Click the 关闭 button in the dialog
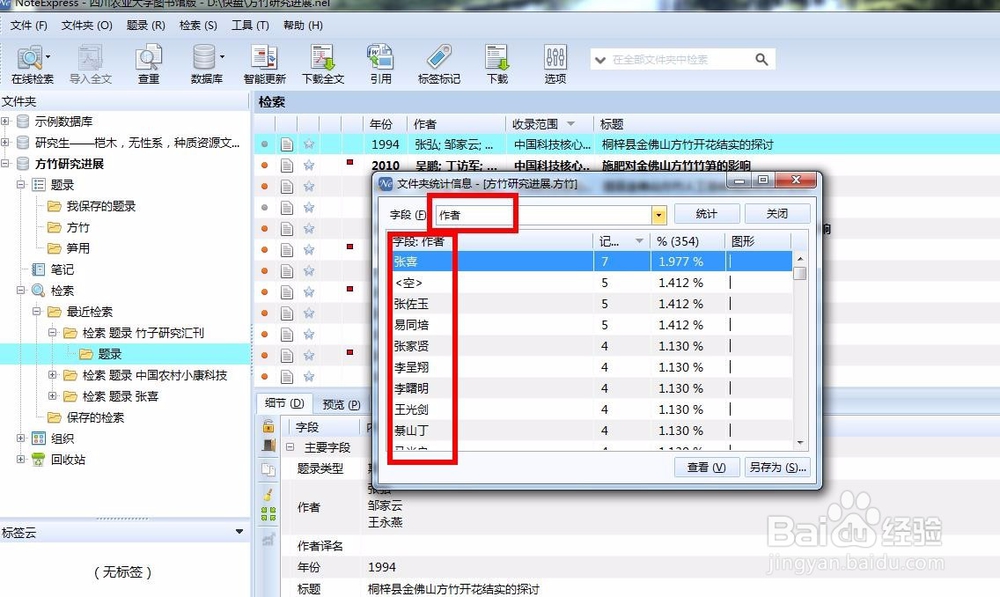Viewport: 1000px width, 597px height. tap(777, 214)
